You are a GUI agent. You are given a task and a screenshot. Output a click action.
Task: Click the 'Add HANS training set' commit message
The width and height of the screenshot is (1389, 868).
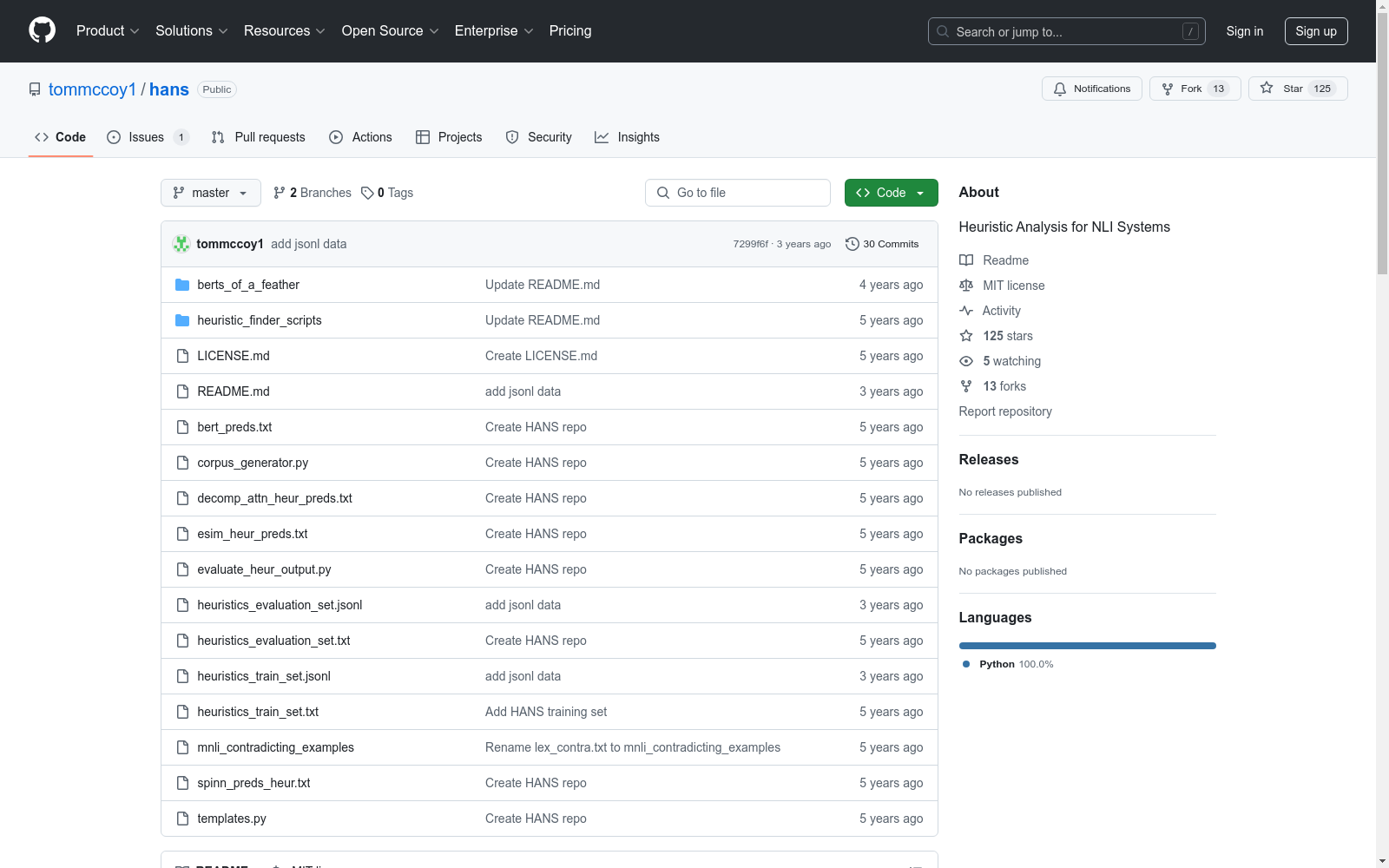(x=546, y=712)
